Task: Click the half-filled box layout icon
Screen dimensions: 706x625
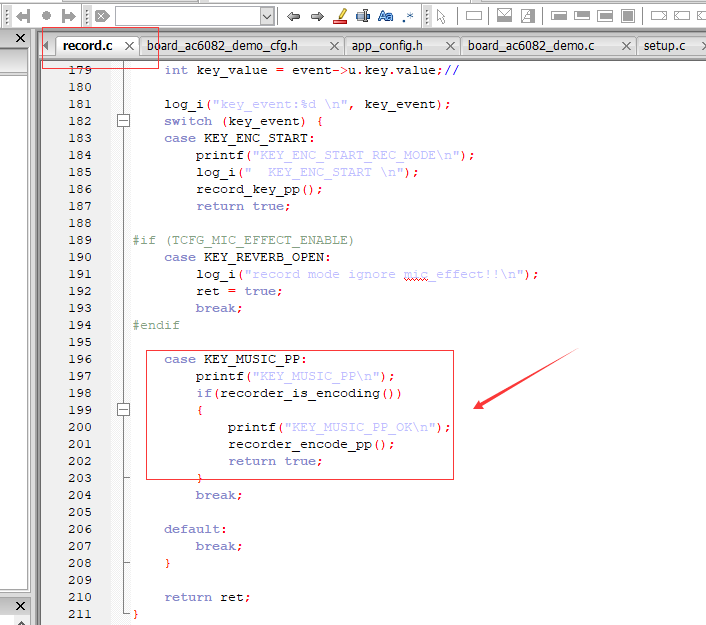Action: click(605, 16)
